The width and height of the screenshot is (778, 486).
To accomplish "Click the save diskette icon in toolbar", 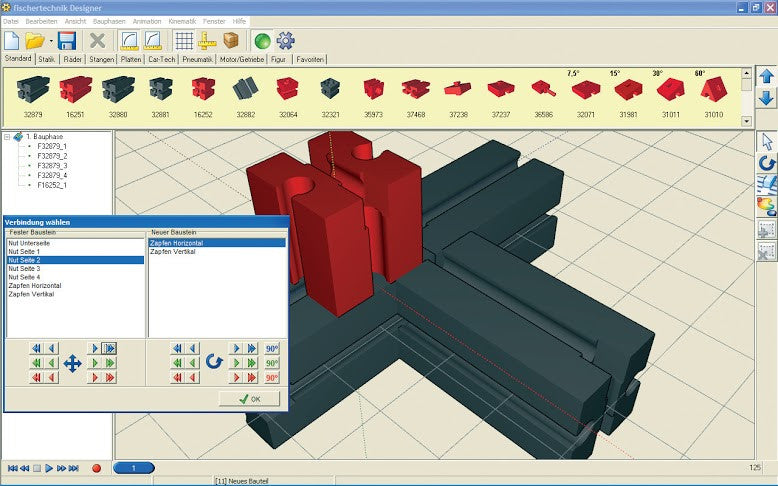I will (x=67, y=41).
